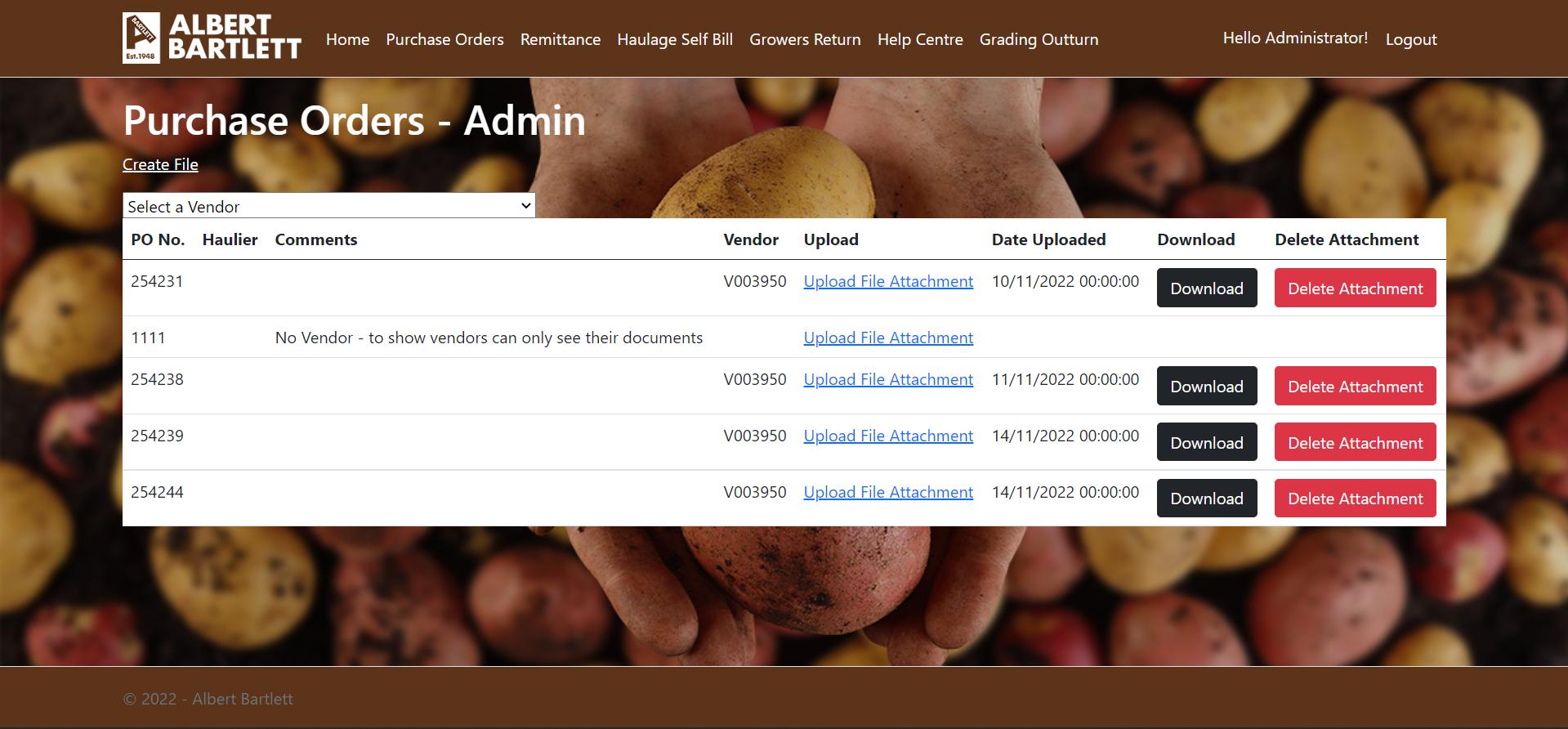Upload file attachment for PO 254239

point(888,436)
